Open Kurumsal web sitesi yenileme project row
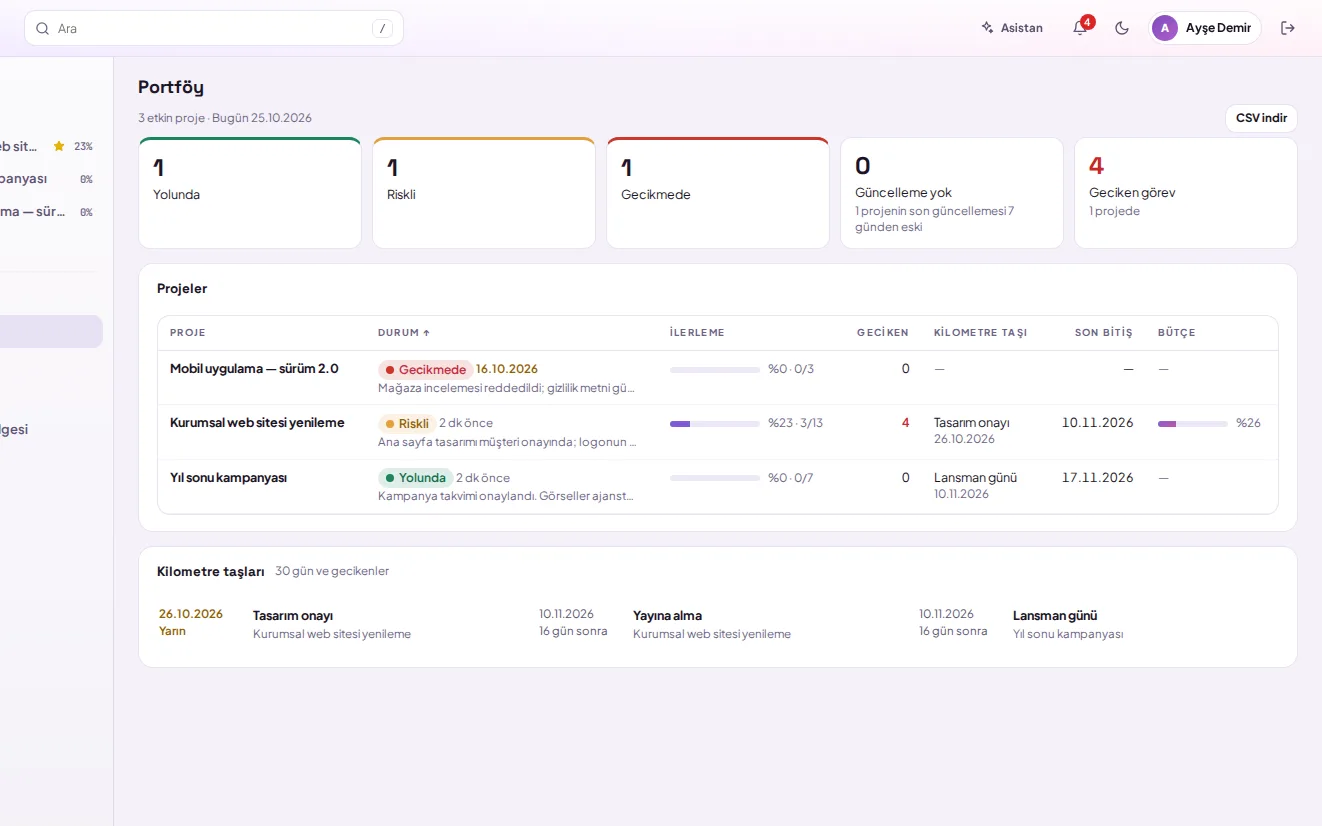 pos(718,432)
